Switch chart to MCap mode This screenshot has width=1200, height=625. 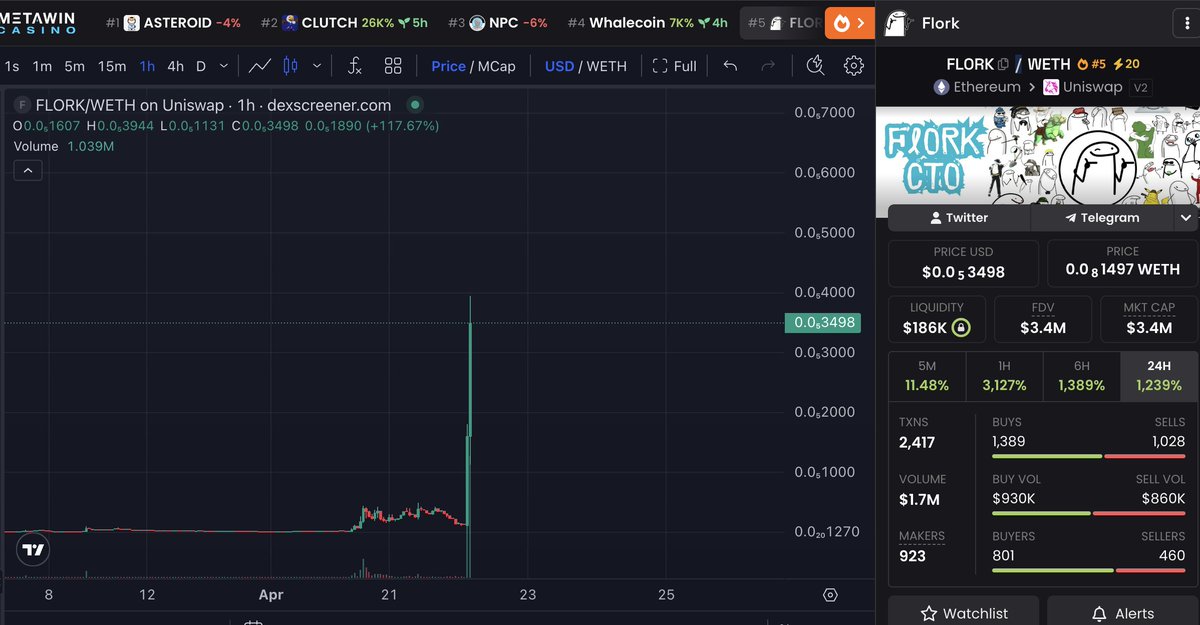point(497,66)
